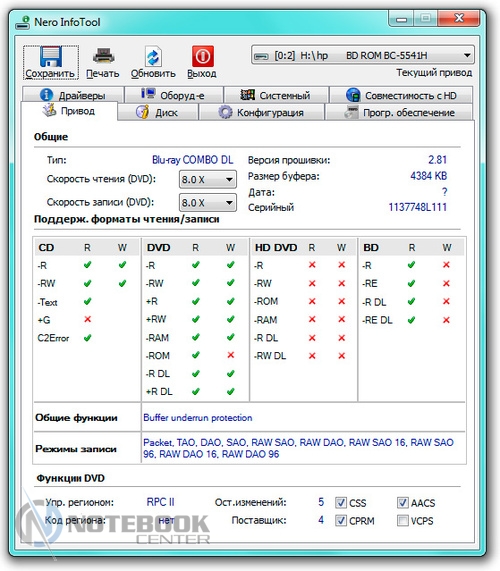Click the Buffer underrun protection text
Screen dimensions: 500x571
pos(198,418)
